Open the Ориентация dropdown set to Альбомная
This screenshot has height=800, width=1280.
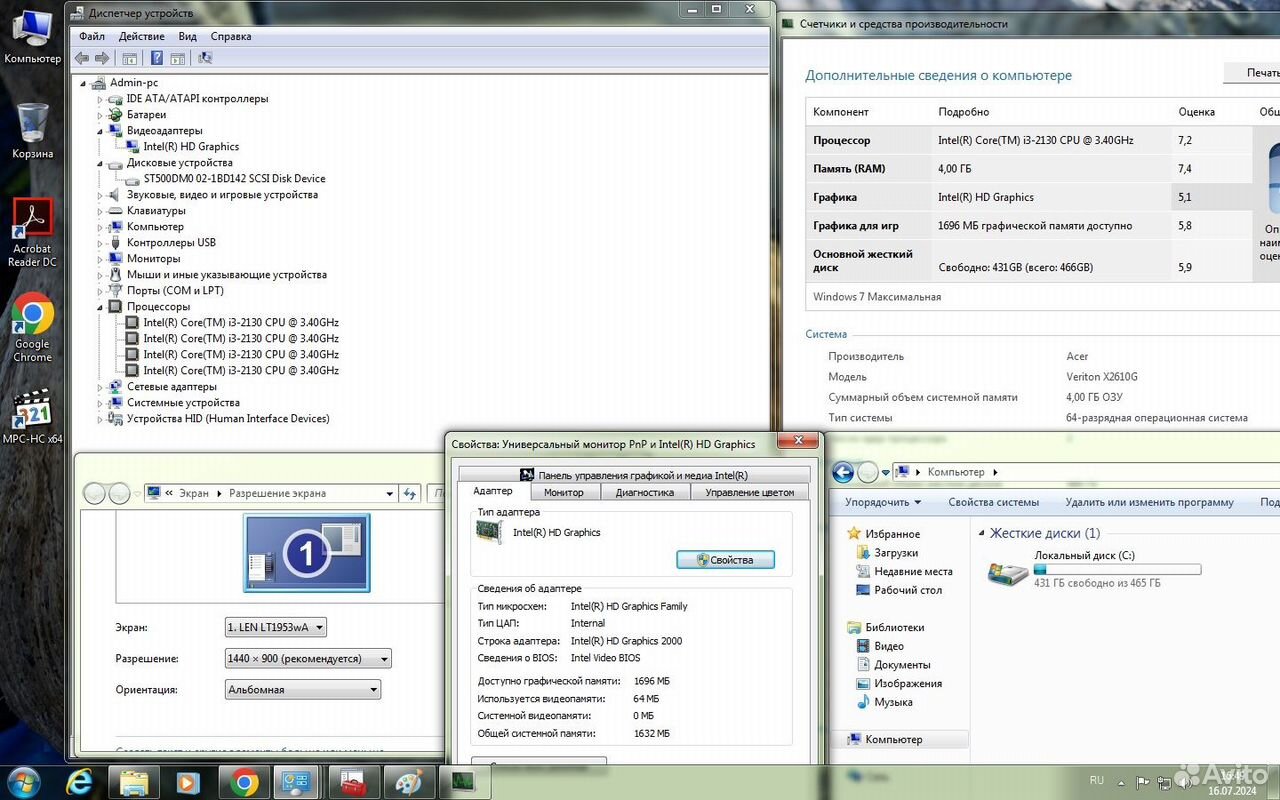[x=303, y=690]
